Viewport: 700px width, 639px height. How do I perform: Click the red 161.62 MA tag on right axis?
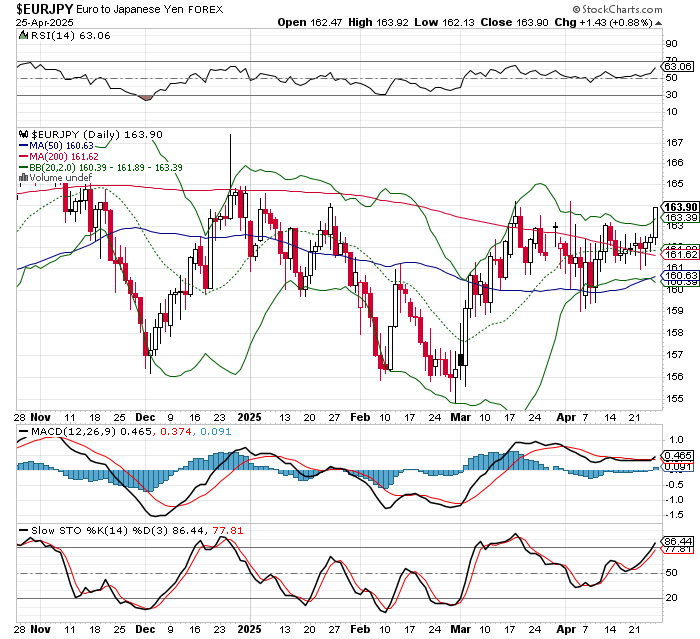pos(681,255)
